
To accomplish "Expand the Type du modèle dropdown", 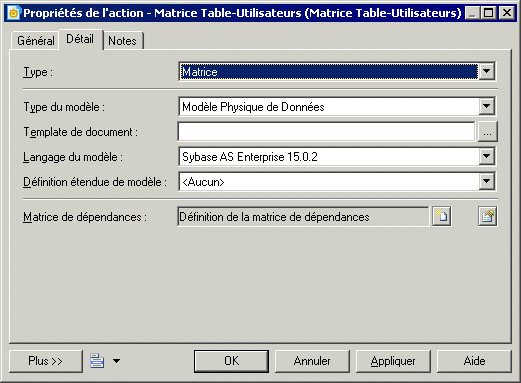I will click(486, 107).
